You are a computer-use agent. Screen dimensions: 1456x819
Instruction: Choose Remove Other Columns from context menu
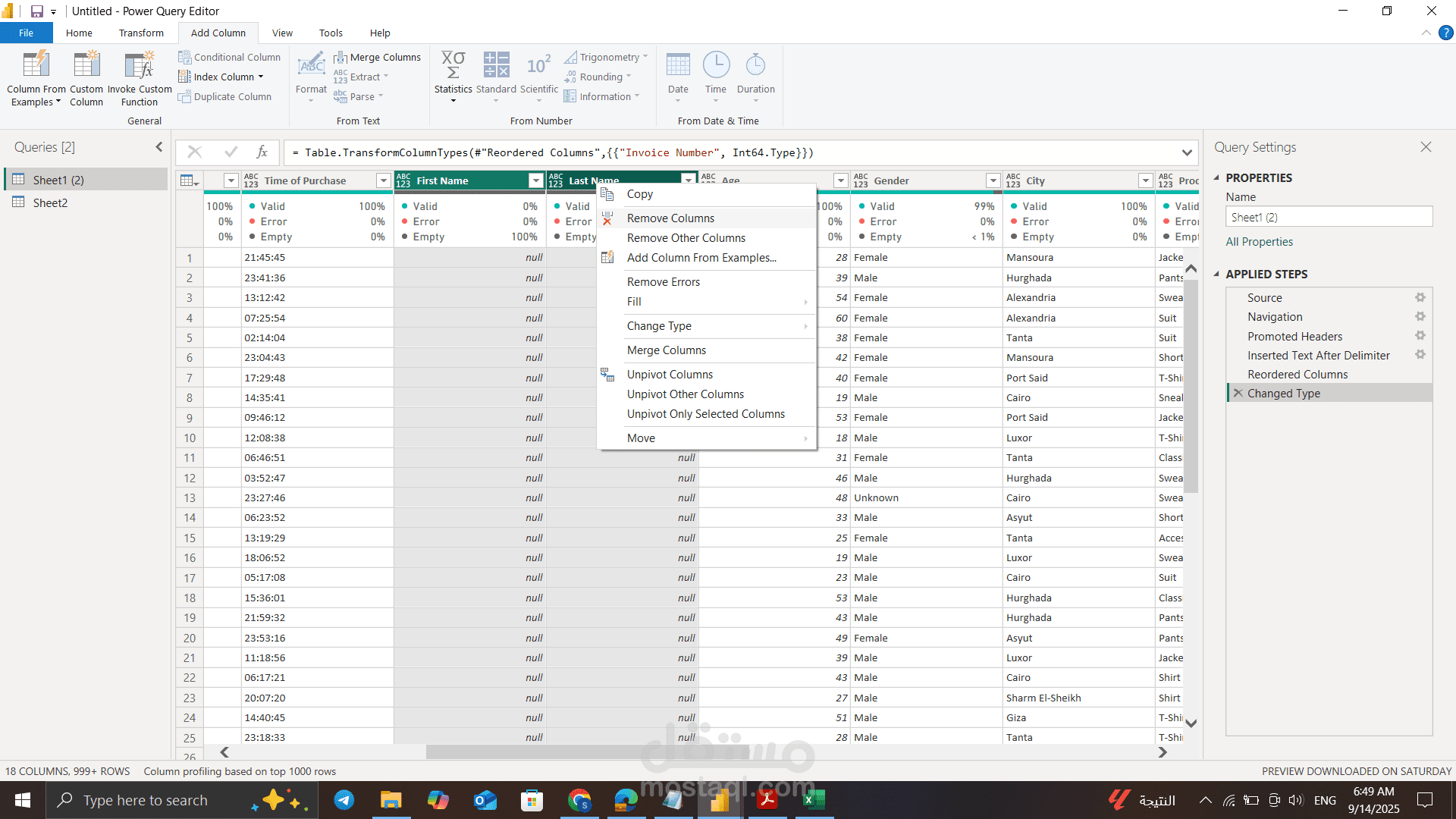(686, 238)
